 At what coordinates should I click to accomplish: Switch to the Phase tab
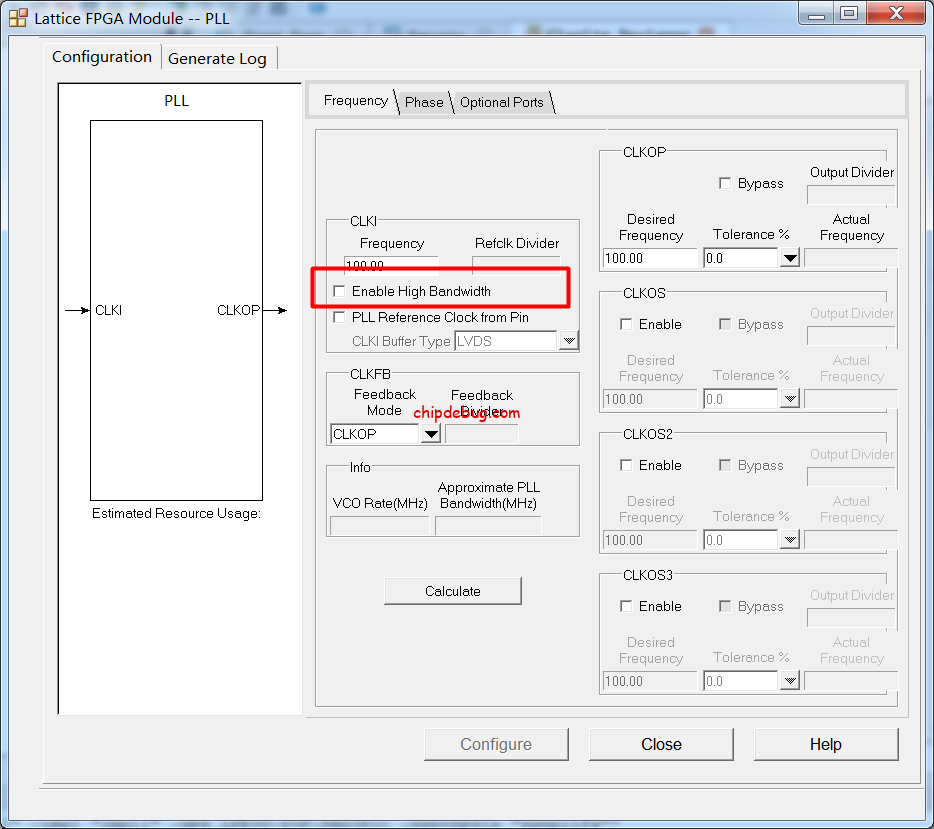[424, 102]
